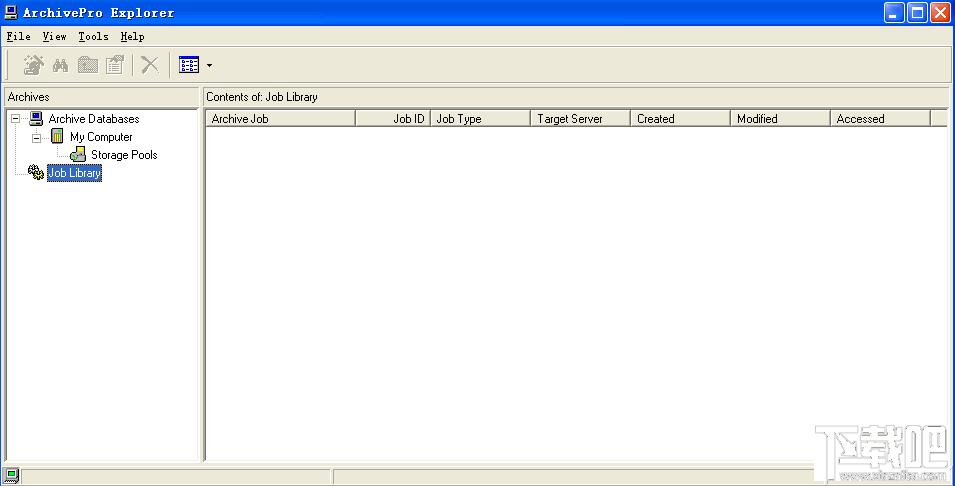Select the Job Library tree label

coord(74,173)
